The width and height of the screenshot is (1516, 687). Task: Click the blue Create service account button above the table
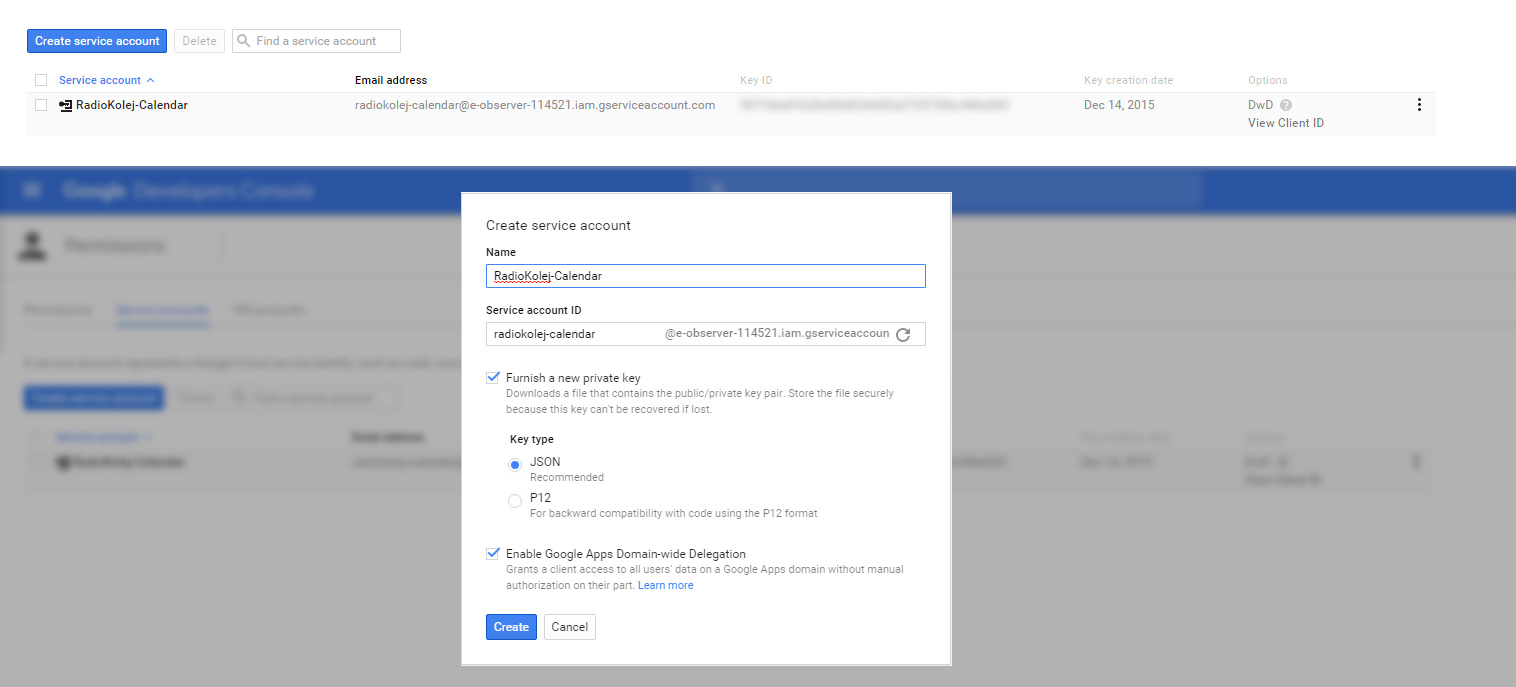97,41
